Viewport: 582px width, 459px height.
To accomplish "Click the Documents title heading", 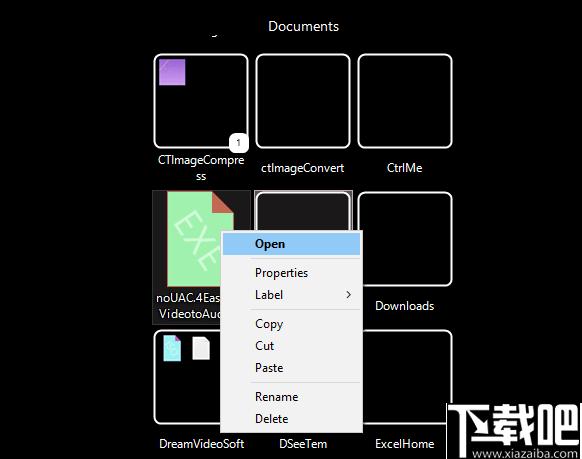I will click(x=303, y=26).
